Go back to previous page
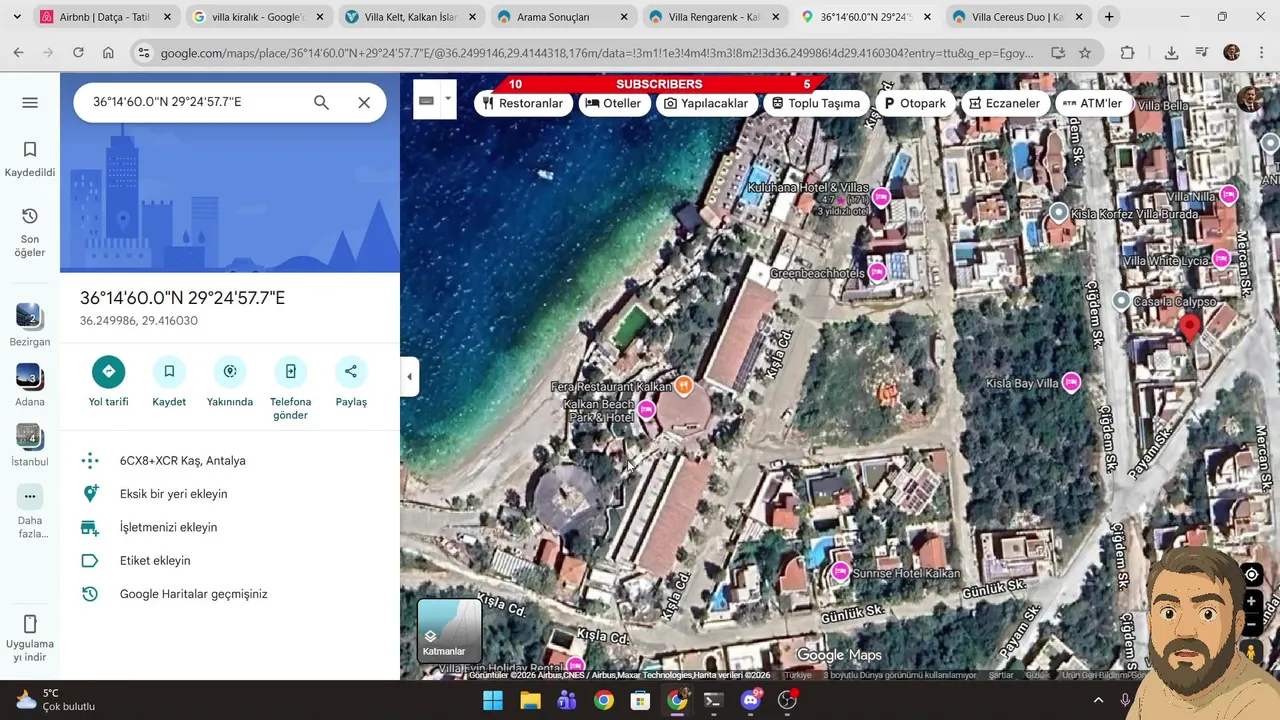 [x=18, y=53]
